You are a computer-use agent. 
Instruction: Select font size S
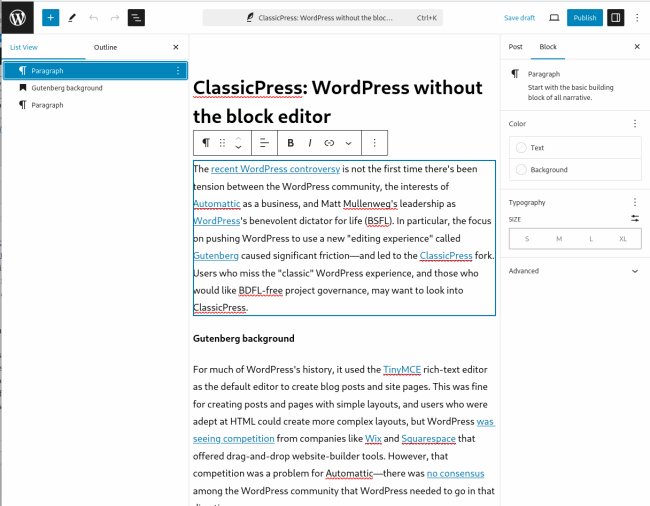tap(527, 239)
